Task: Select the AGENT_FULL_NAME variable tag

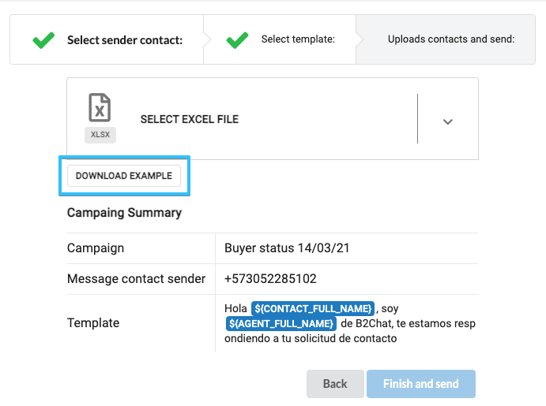Action: pyautogui.click(x=281, y=323)
